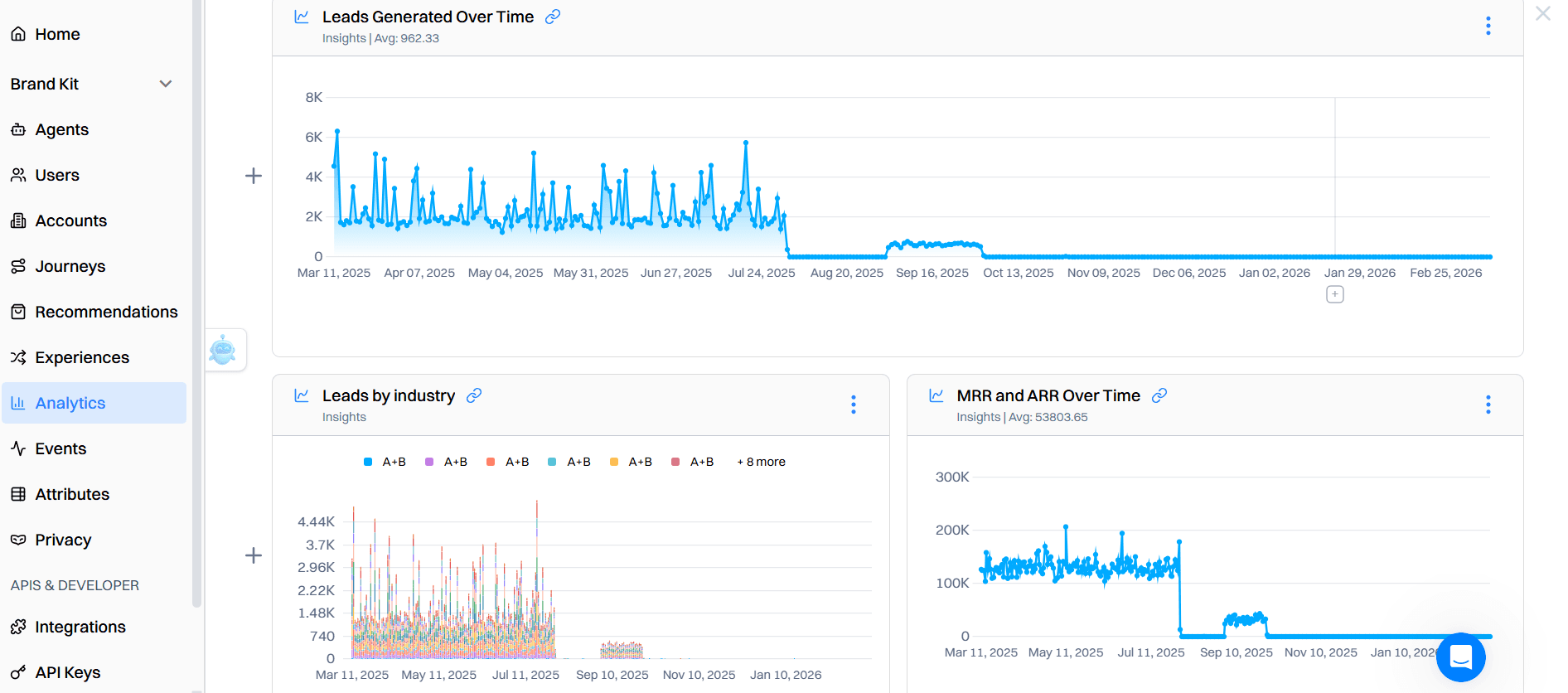Open three-dot menu of MRR and ARR card
The height and width of the screenshot is (693, 1568).
pyautogui.click(x=1488, y=405)
